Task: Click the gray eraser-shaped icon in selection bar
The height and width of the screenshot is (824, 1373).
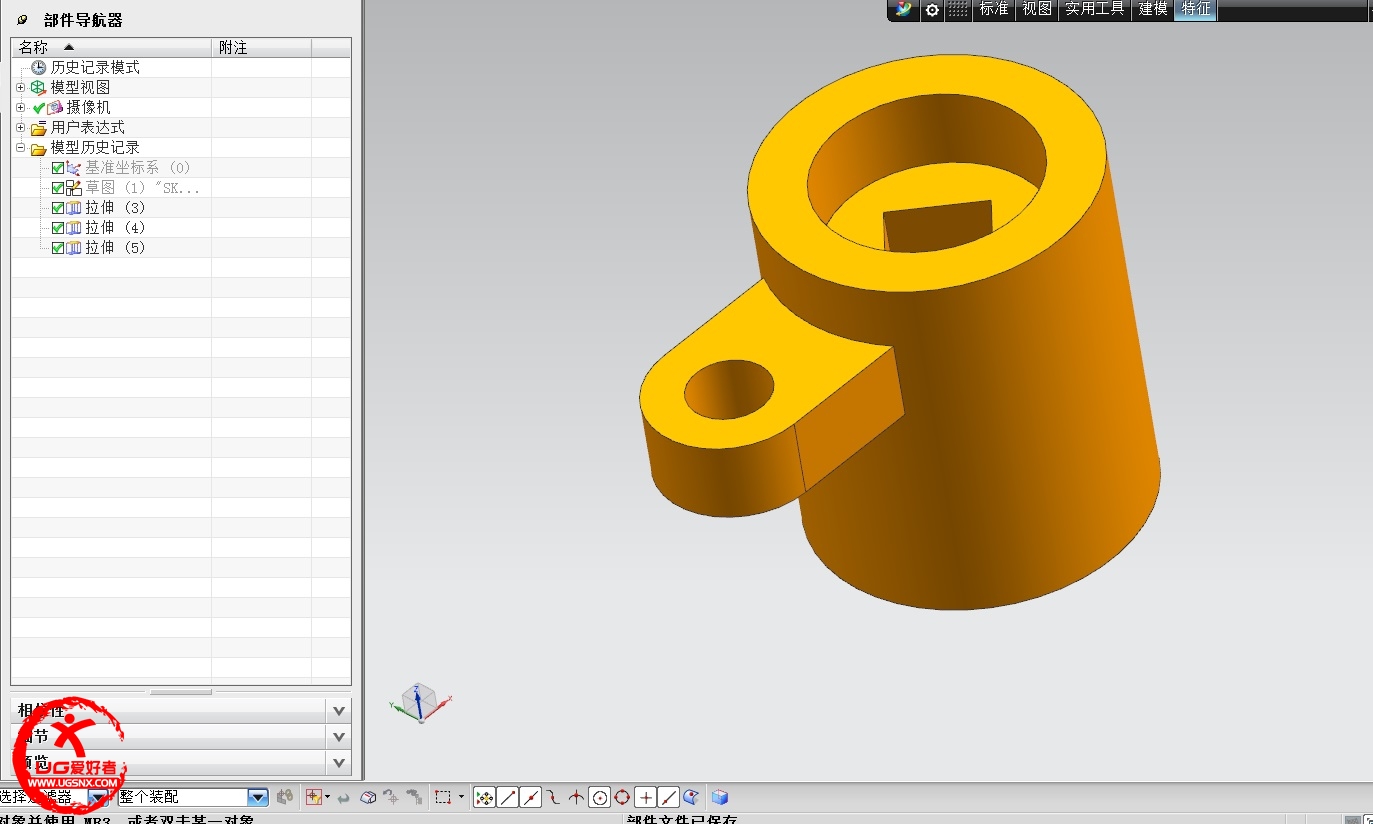Action: click(x=368, y=797)
